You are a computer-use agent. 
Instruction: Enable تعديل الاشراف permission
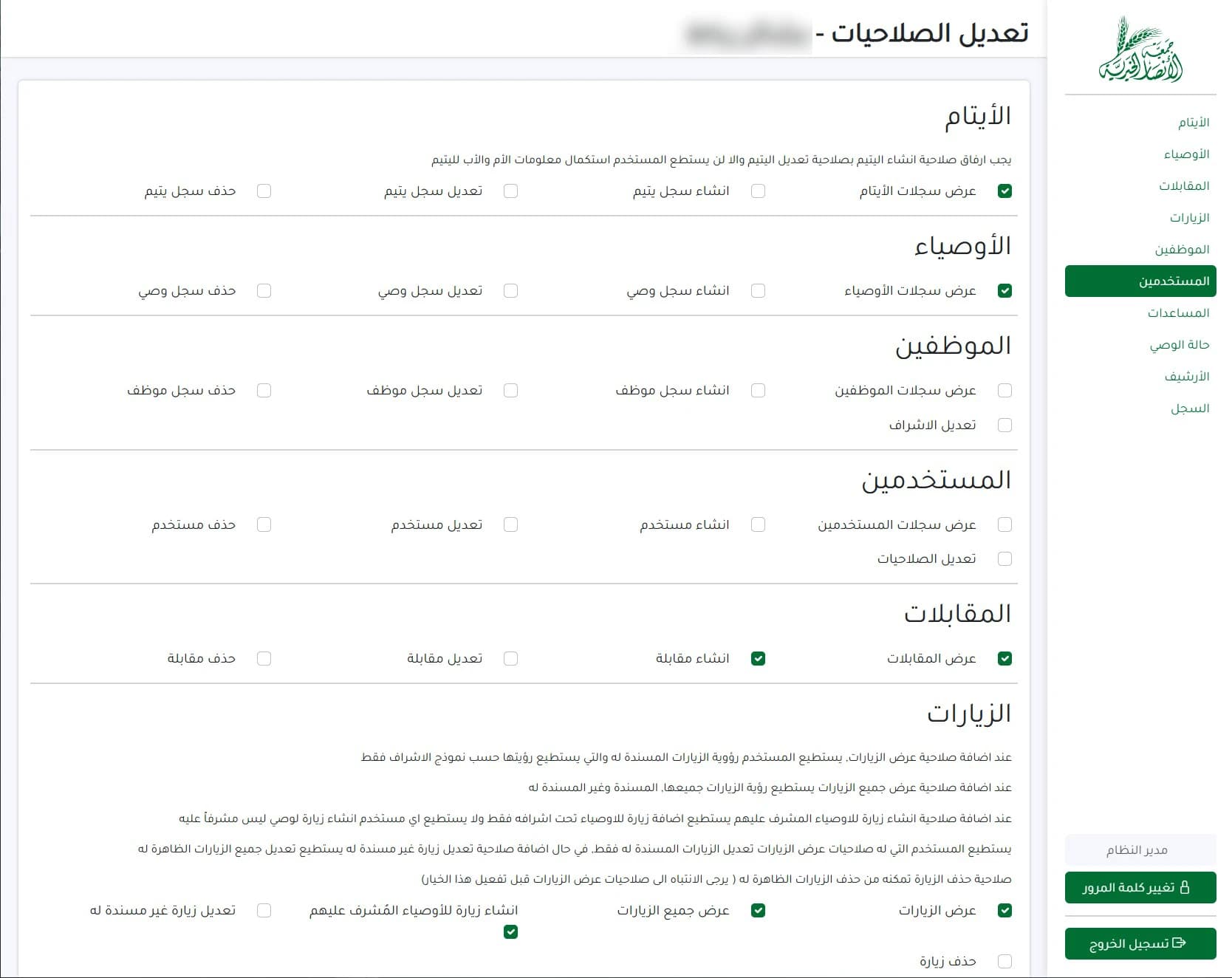[x=1005, y=425]
